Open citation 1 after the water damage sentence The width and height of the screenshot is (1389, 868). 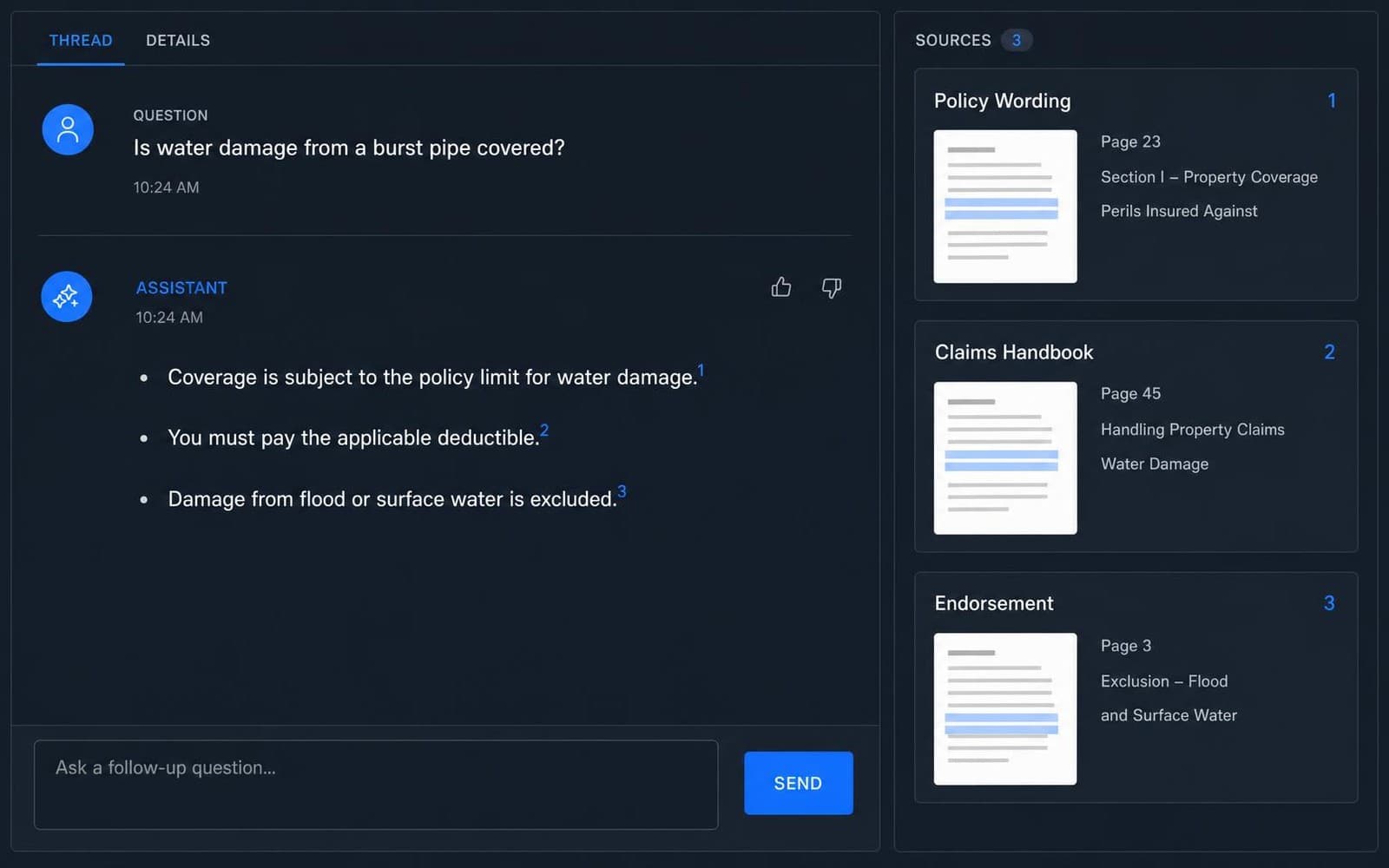(x=701, y=371)
